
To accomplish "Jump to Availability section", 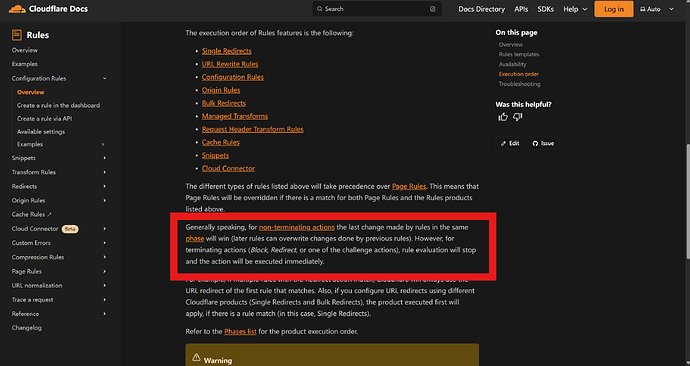I will tap(512, 64).
